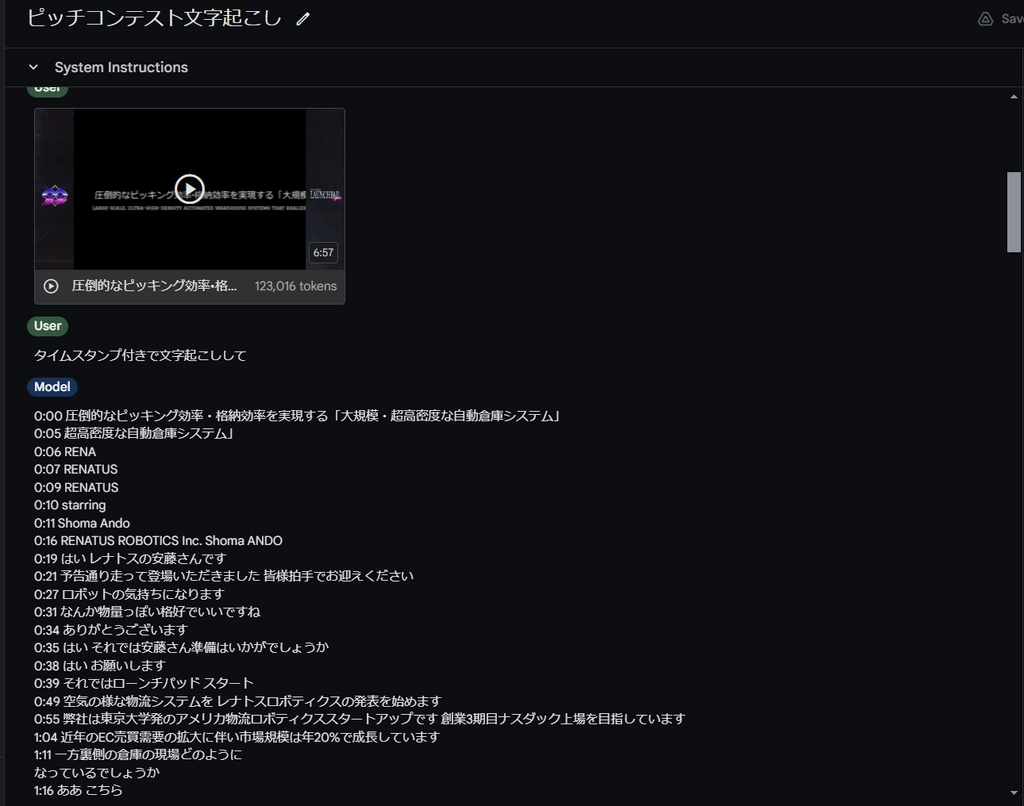
Task: Collapse the System Instructions chevron
Action: [x=33, y=67]
